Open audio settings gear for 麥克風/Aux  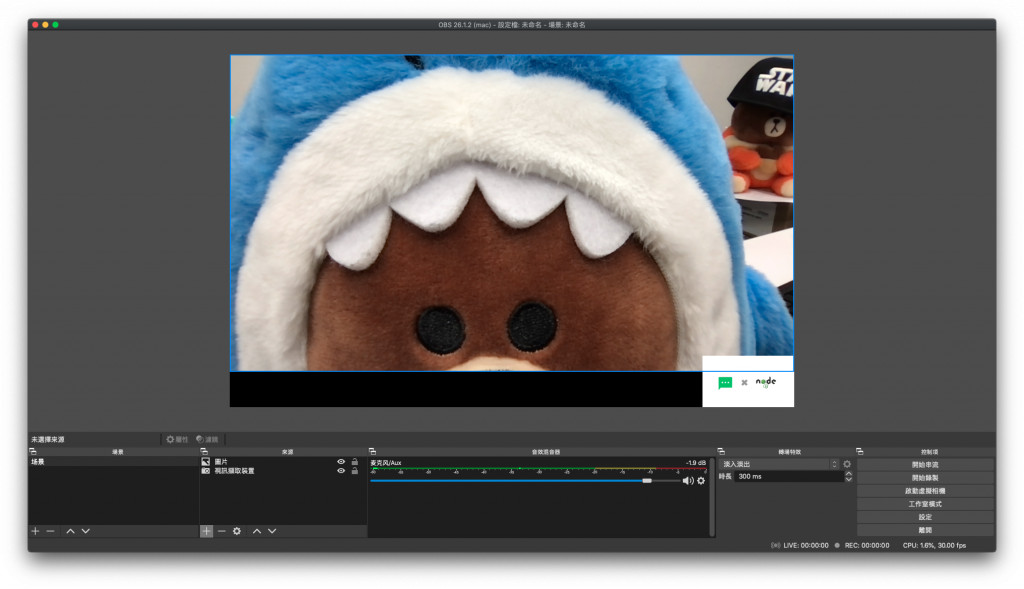coord(701,481)
